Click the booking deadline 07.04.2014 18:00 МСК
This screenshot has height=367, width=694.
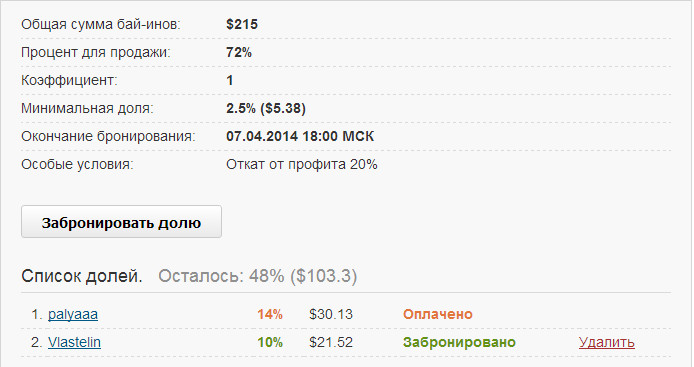300,136
